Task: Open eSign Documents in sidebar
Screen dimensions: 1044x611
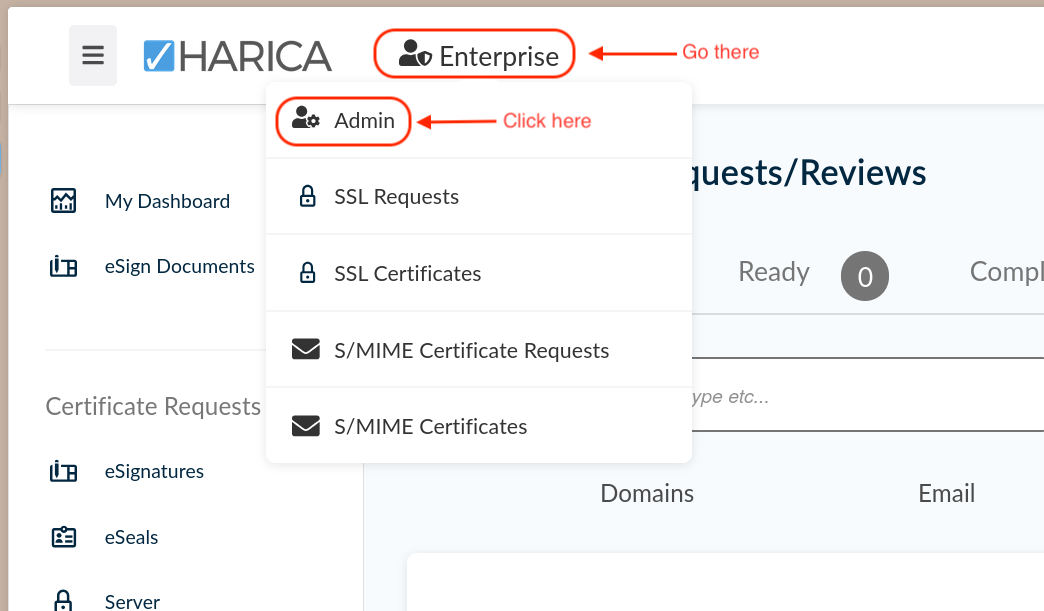Action: tap(179, 266)
